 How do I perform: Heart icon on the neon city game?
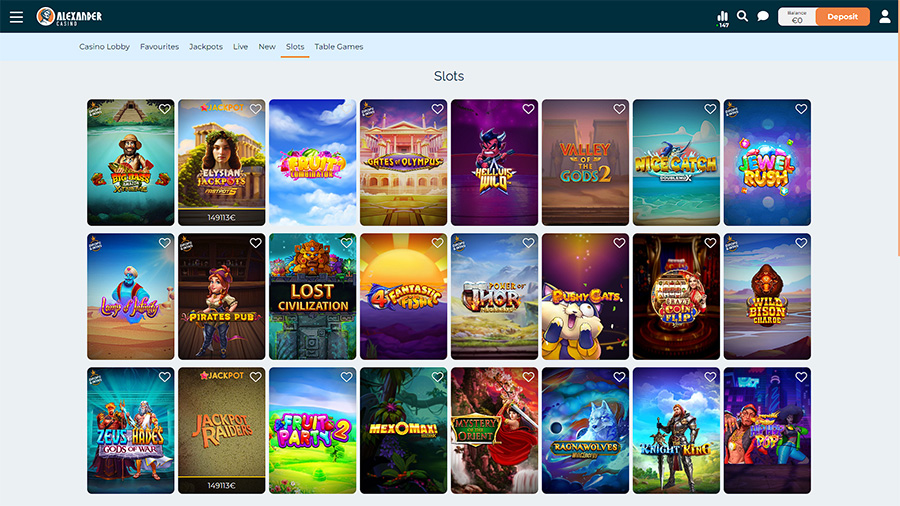[801, 377]
